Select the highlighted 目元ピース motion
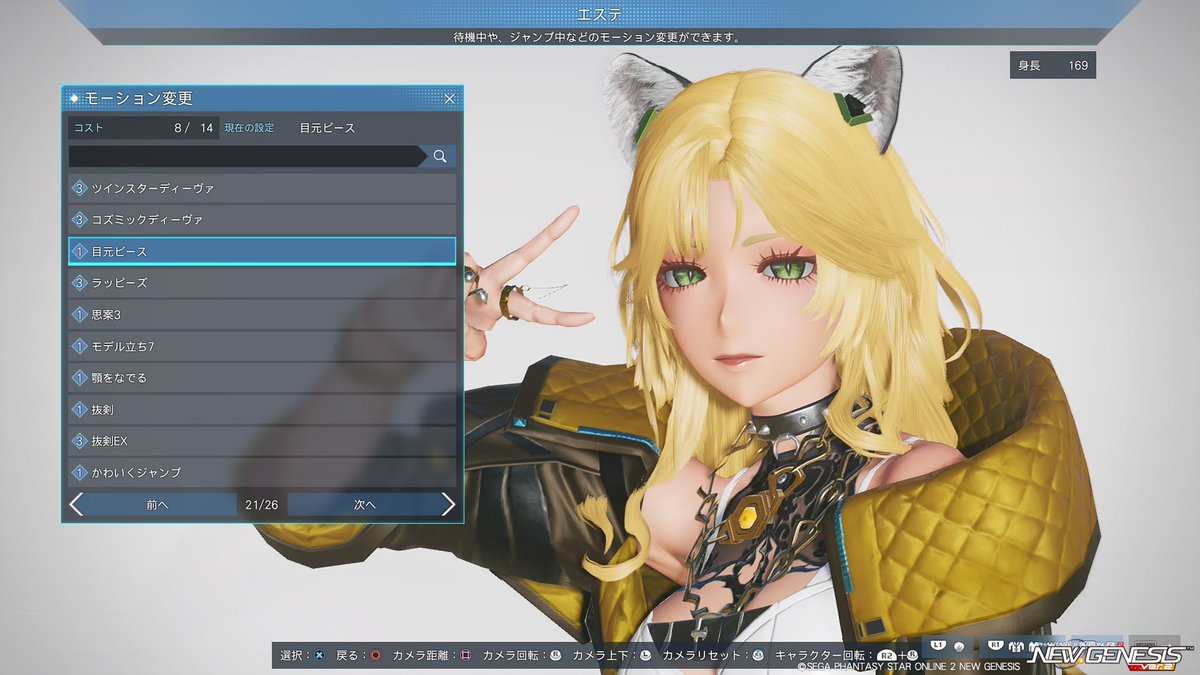The height and width of the screenshot is (675, 1200). point(262,251)
